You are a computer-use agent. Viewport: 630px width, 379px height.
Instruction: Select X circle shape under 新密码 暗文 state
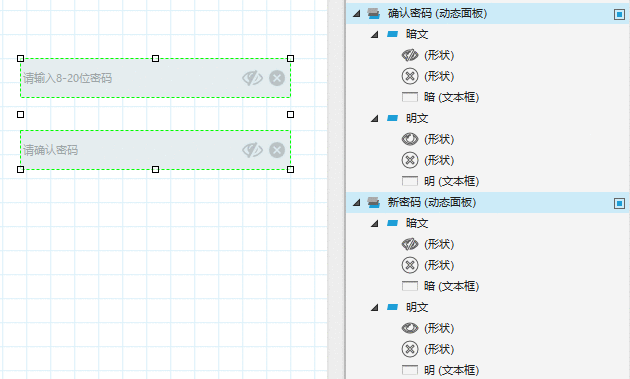point(410,265)
